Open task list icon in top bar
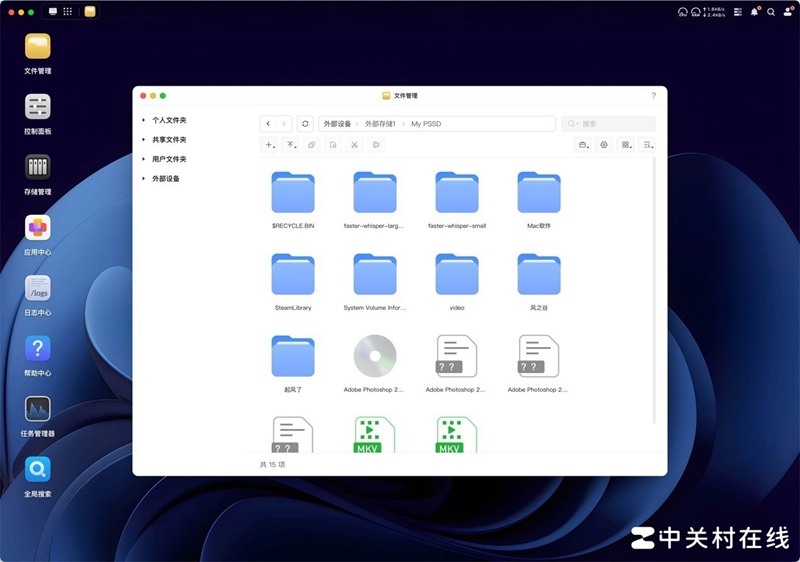 coord(738,12)
